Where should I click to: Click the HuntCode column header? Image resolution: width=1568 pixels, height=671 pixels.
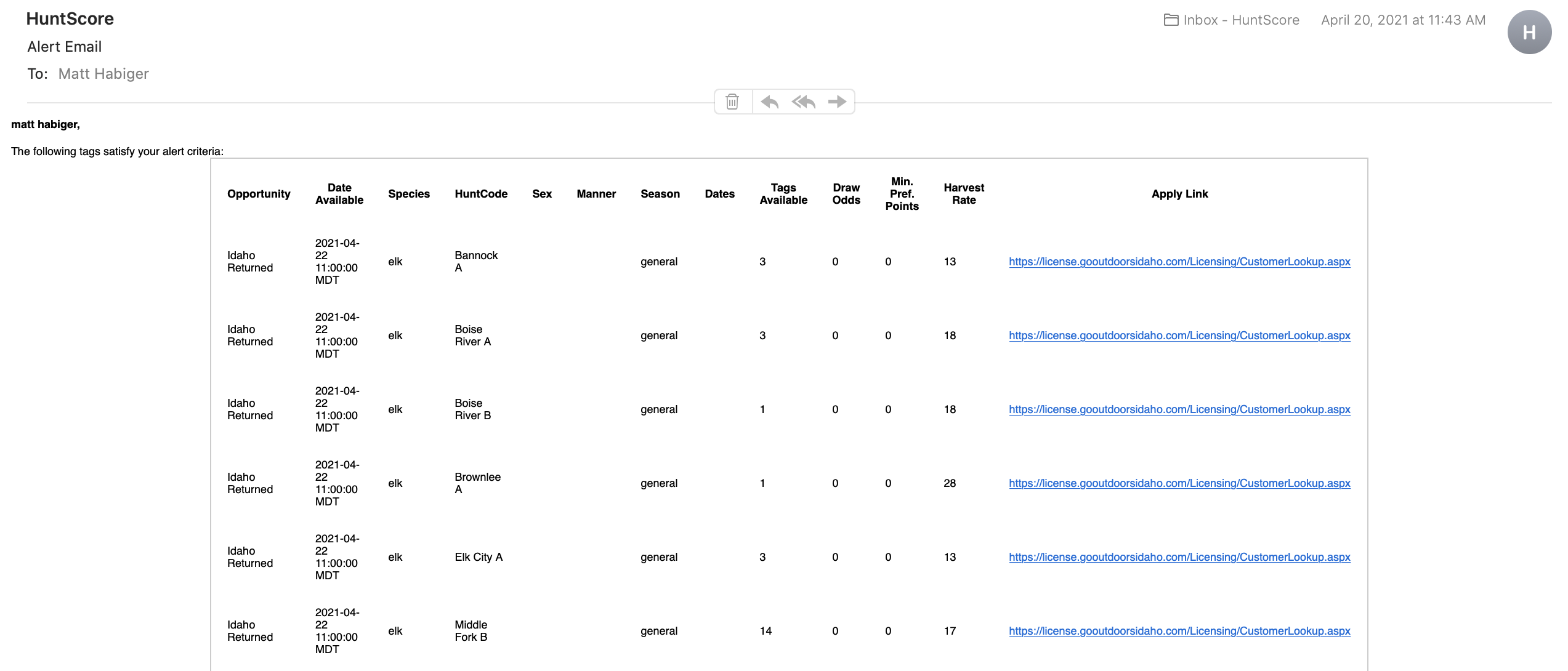pyautogui.click(x=481, y=194)
